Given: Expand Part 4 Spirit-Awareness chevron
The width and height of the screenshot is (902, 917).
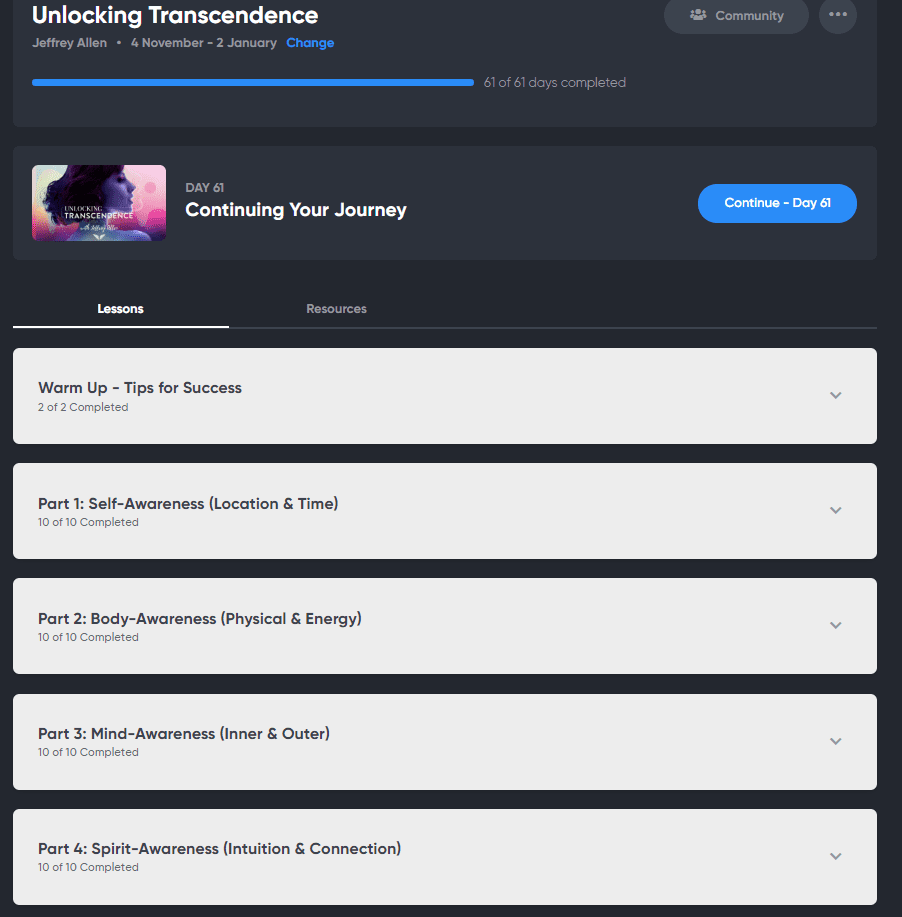Looking at the screenshot, I should 835,856.
